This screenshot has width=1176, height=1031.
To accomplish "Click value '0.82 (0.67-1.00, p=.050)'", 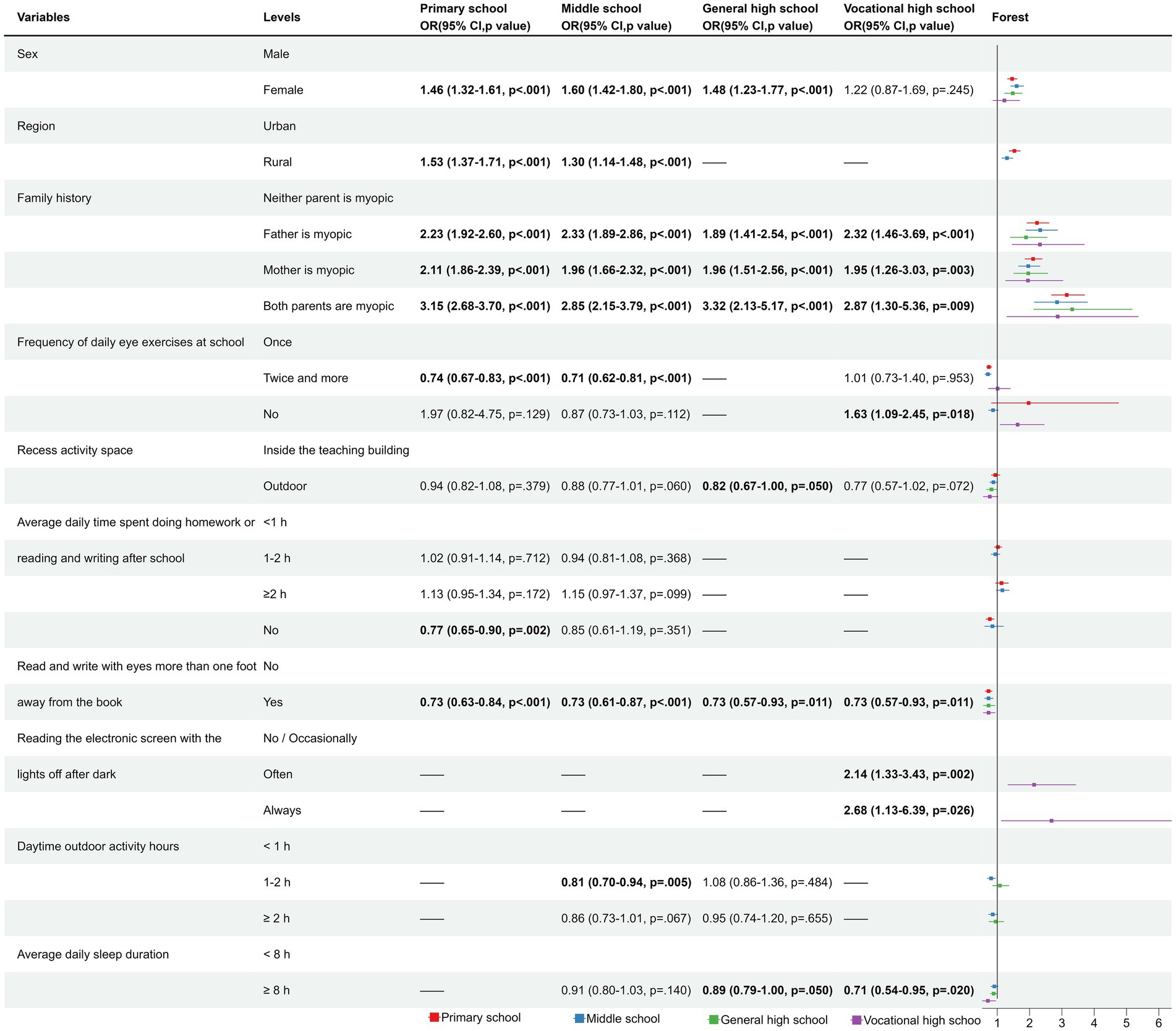I will tap(767, 486).
